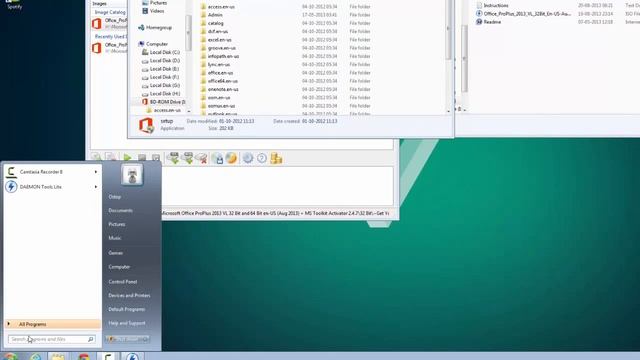640x360 pixels.
Task: Click the Burn image disc icon
Action: coord(231,158)
